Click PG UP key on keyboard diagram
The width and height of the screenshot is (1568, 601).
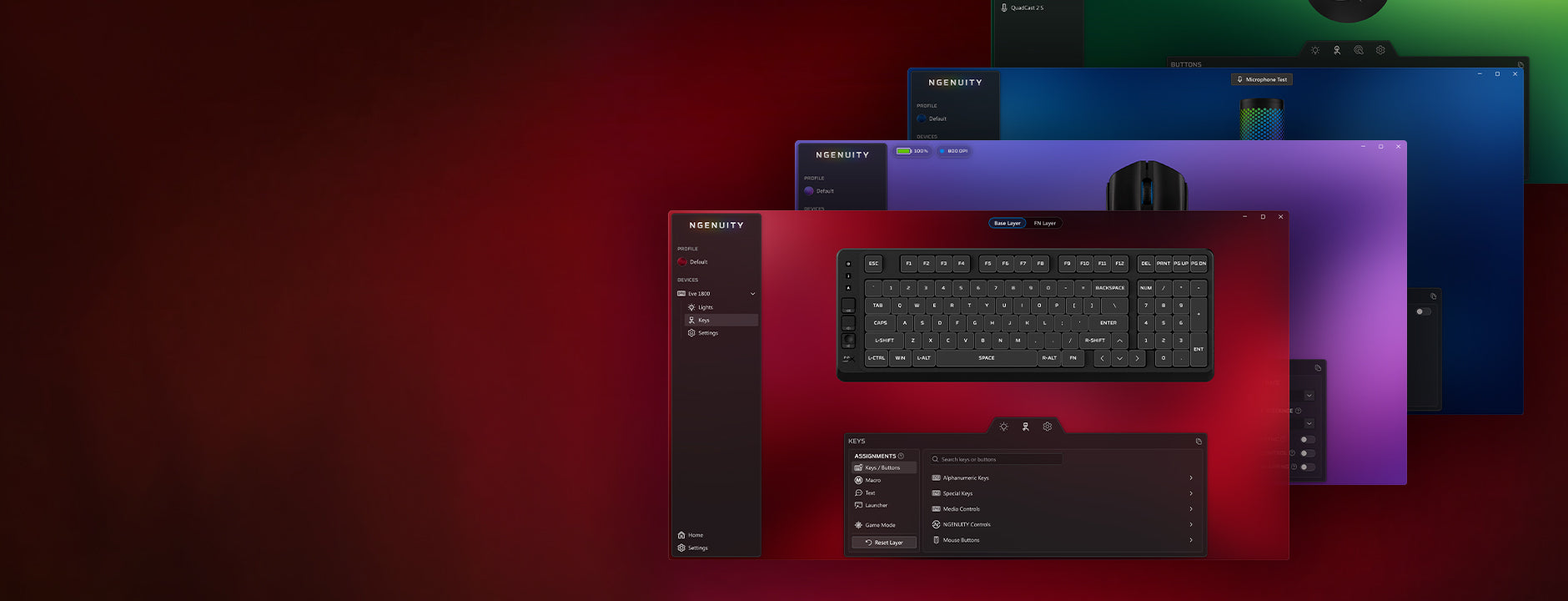[x=1181, y=263]
